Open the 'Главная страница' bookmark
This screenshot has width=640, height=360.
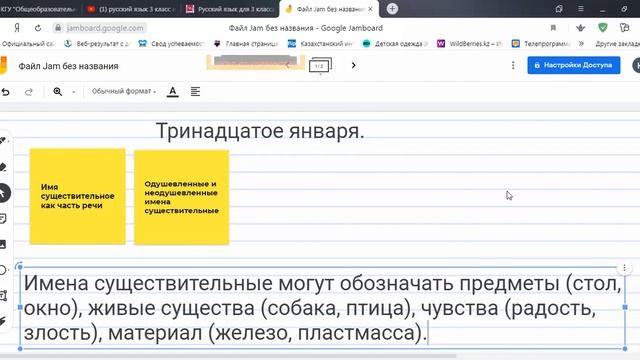(x=246, y=44)
